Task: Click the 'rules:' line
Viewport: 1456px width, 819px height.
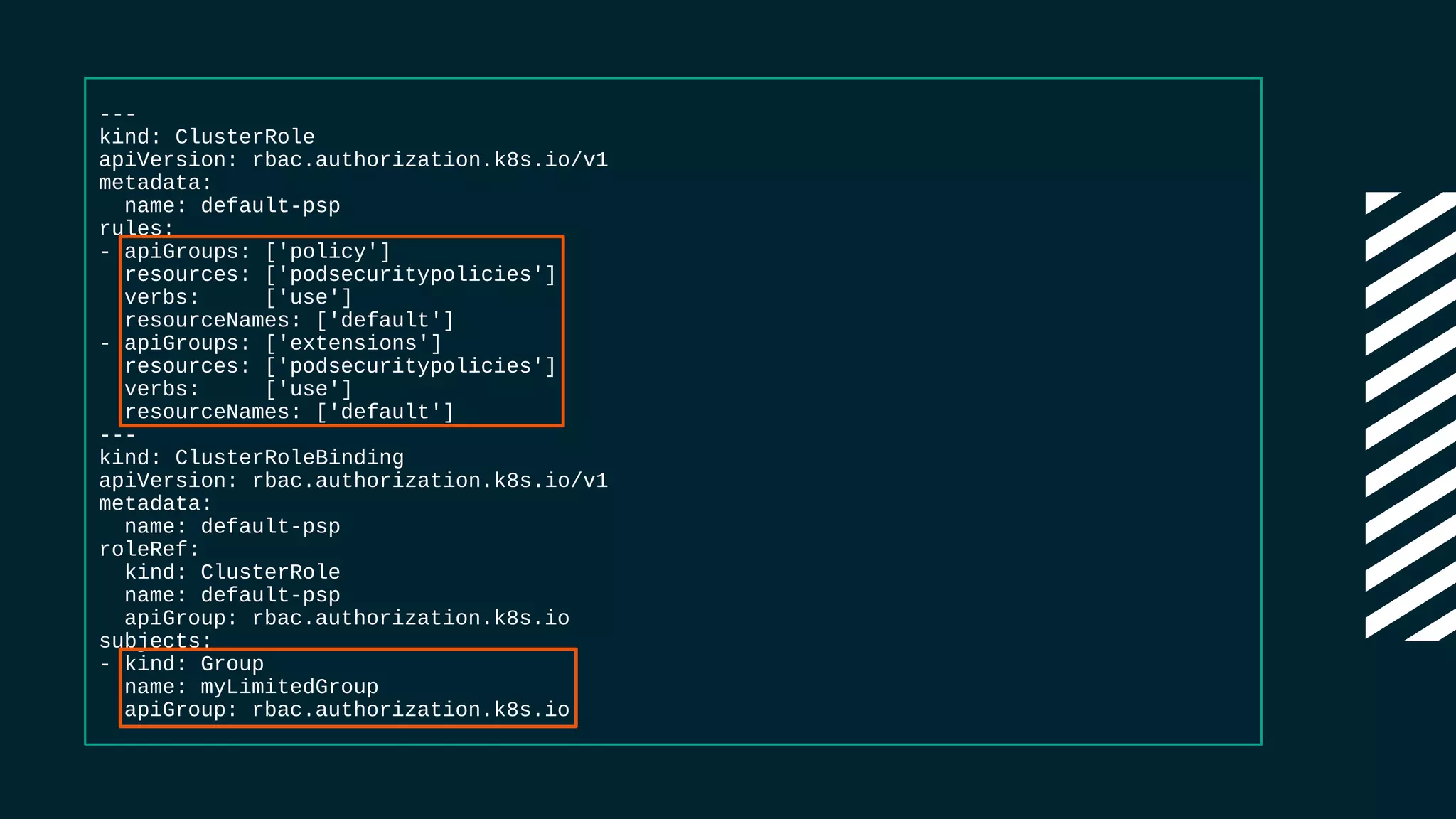Action: 136,228
